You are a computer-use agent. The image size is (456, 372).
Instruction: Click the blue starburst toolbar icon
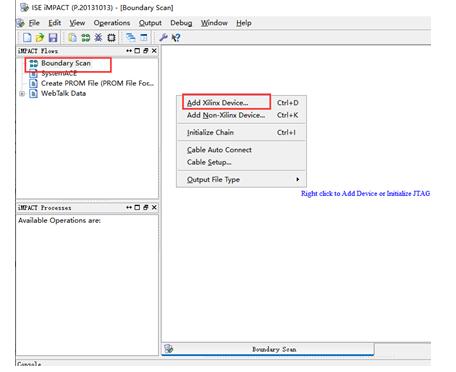[98, 37]
